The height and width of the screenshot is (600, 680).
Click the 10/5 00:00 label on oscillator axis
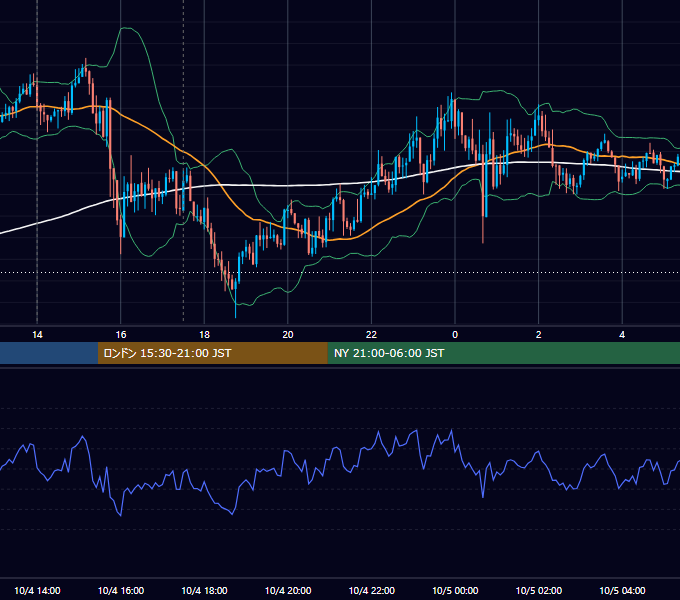tap(455, 590)
